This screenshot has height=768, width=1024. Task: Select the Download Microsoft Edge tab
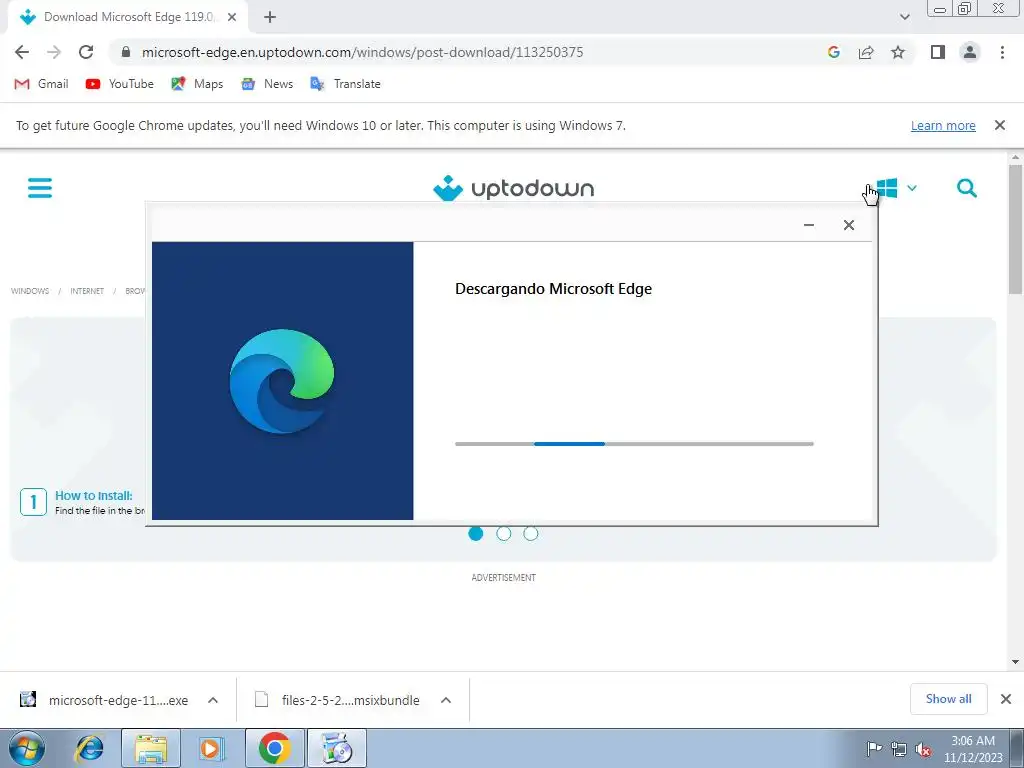click(127, 18)
